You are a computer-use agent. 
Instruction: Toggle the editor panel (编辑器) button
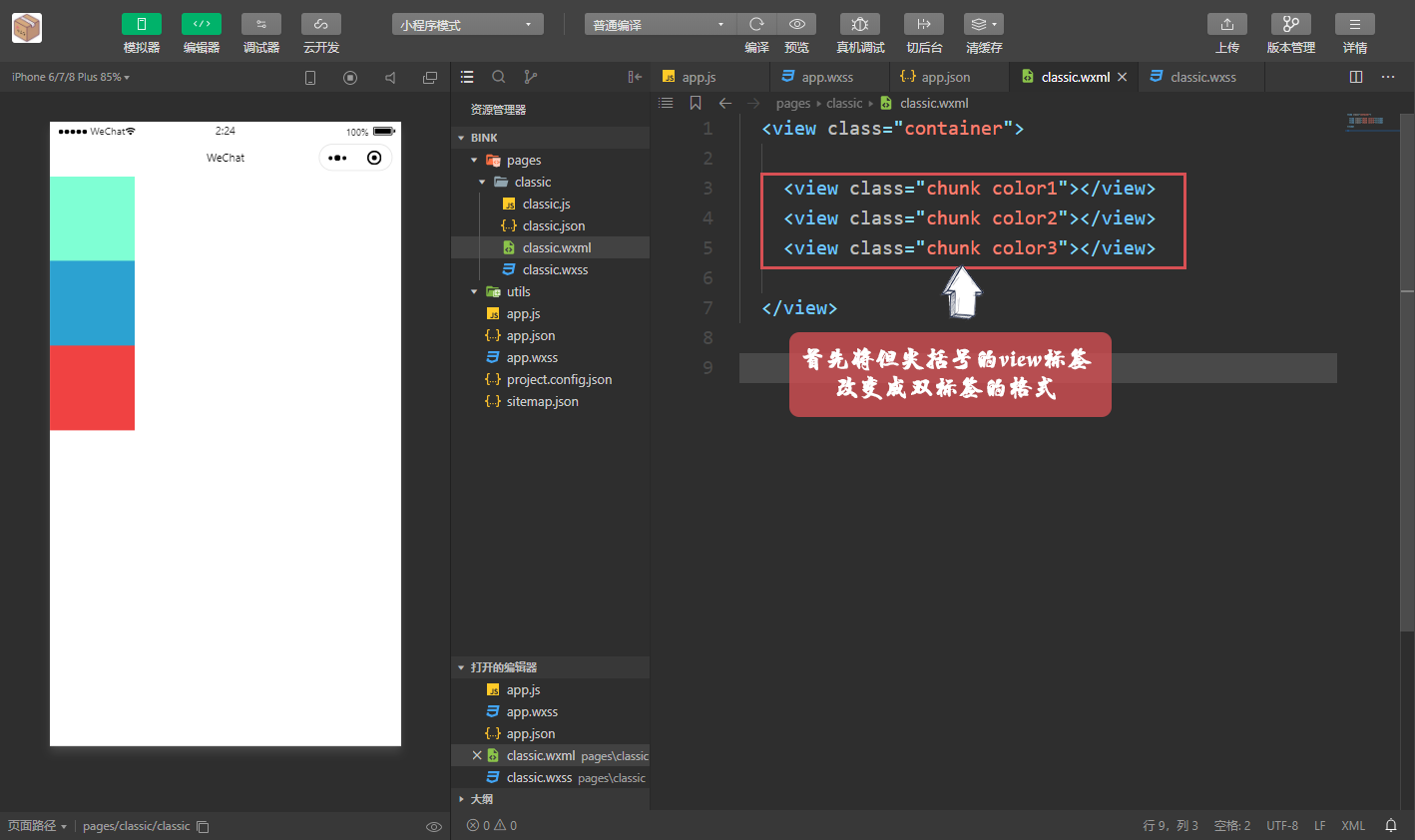pos(201,24)
